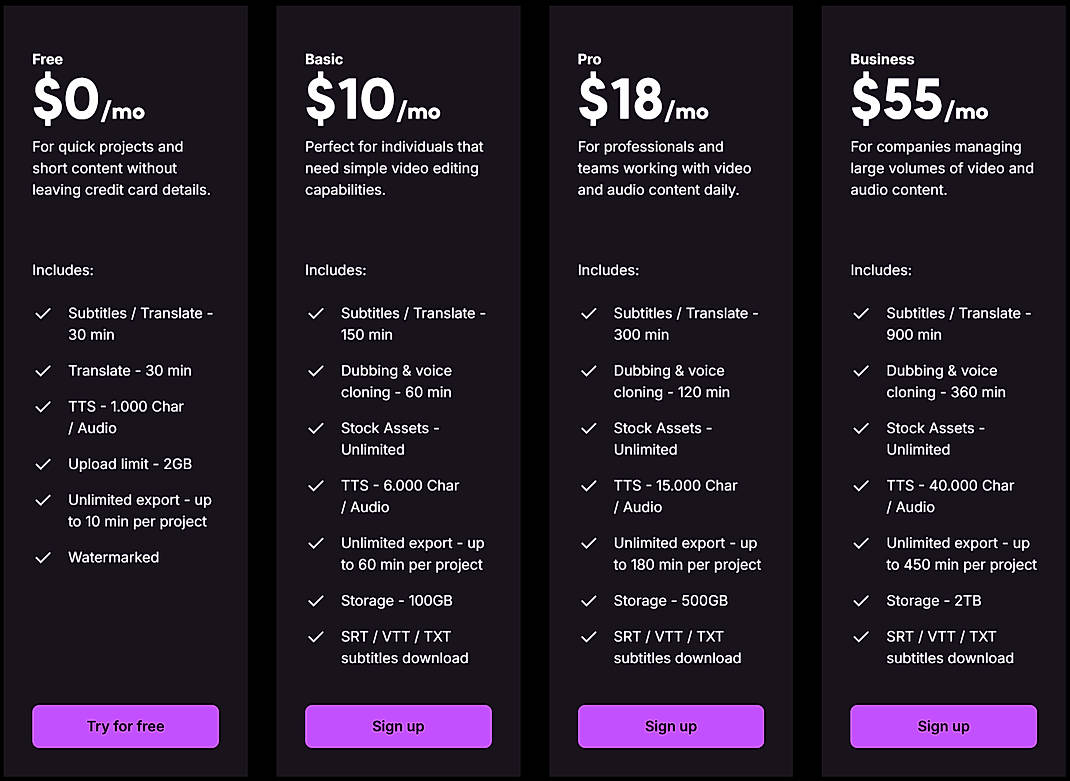The height and width of the screenshot is (781, 1070).
Task: Click the "$55/mo" price label
Action: coord(920,100)
